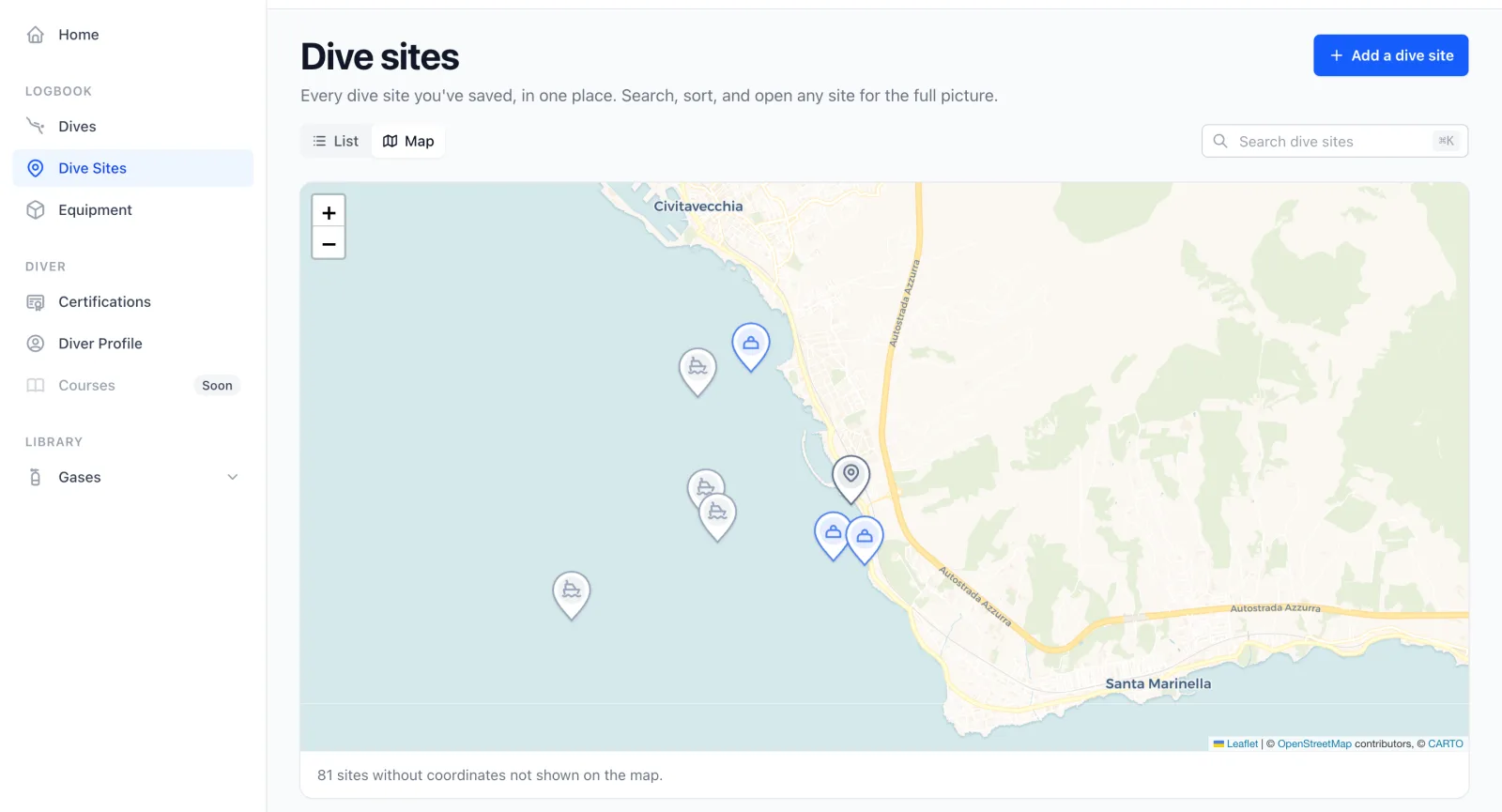Click the ⌘K shortcut hint in search
This screenshot has height=812, width=1502.
(1446, 141)
